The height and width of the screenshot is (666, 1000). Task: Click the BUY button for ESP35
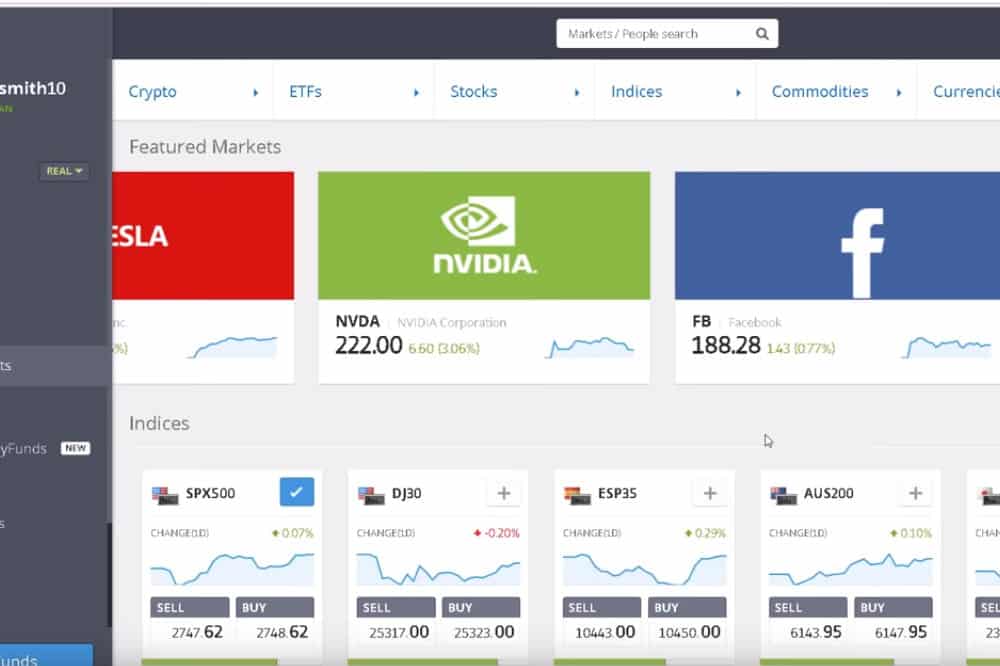coord(687,607)
